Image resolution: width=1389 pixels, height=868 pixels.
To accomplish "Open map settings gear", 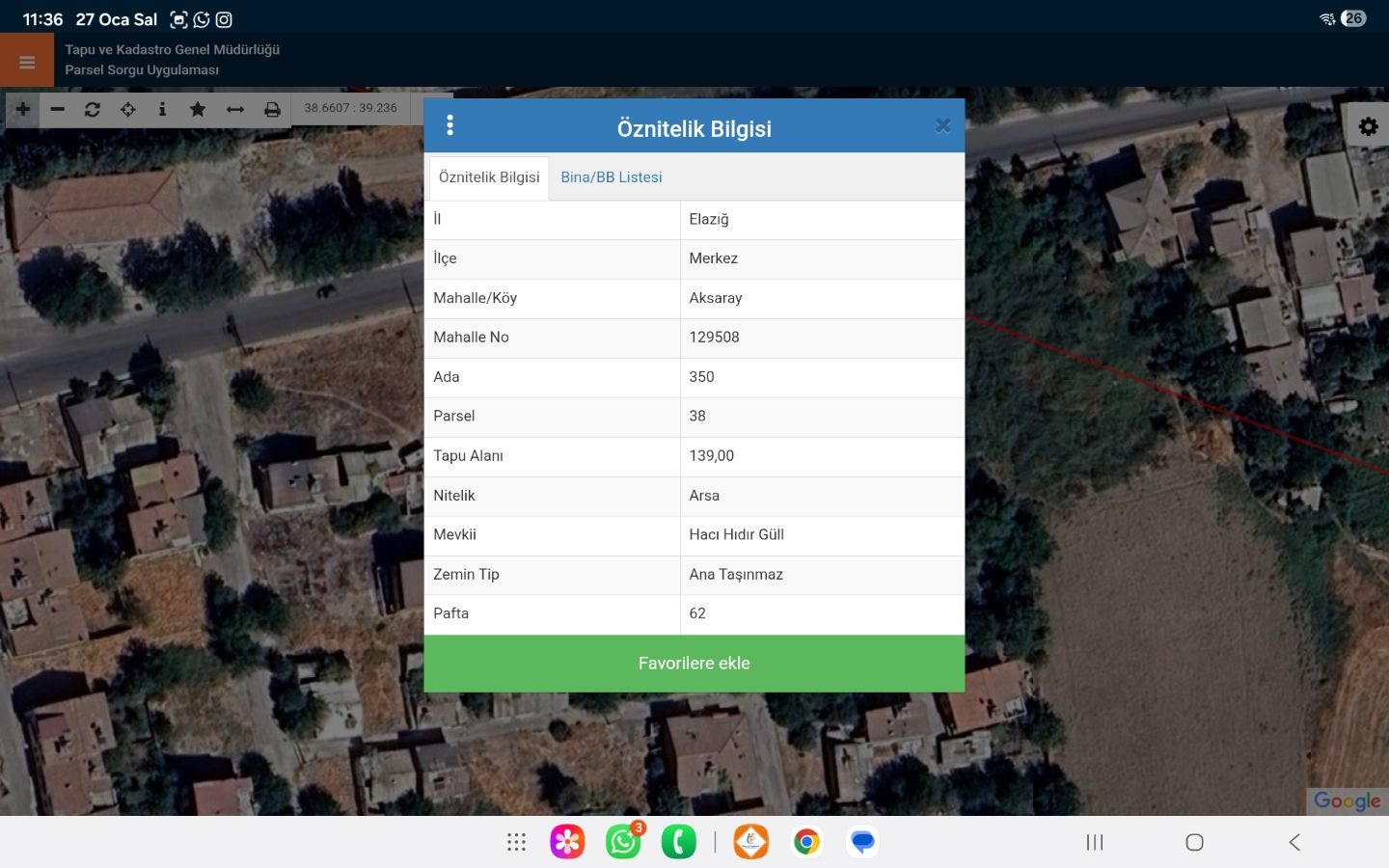I will pyautogui.click(x=1368, y=126).
